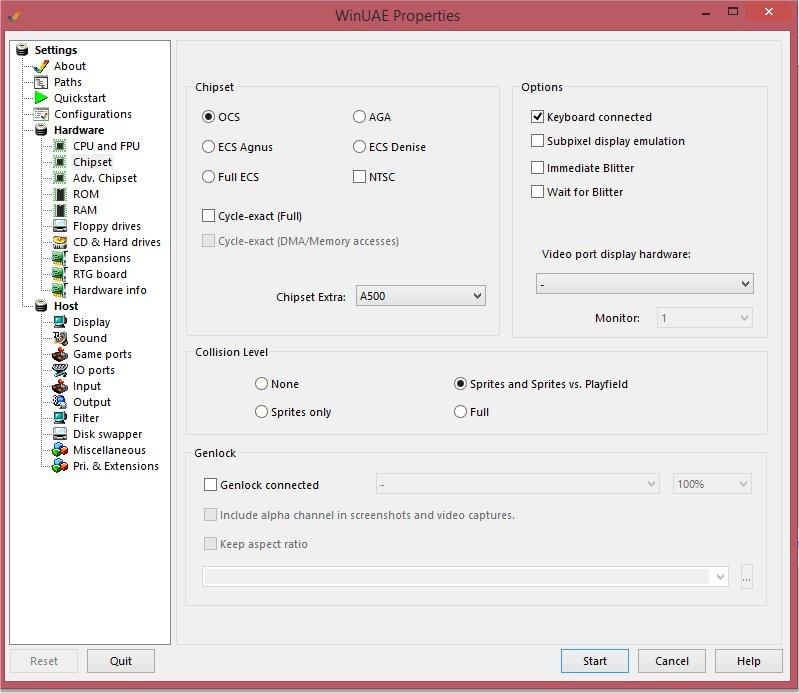Enable the NTSC checkbox
799x693 pixels.
pyautogui.click(x=359, y=177)
